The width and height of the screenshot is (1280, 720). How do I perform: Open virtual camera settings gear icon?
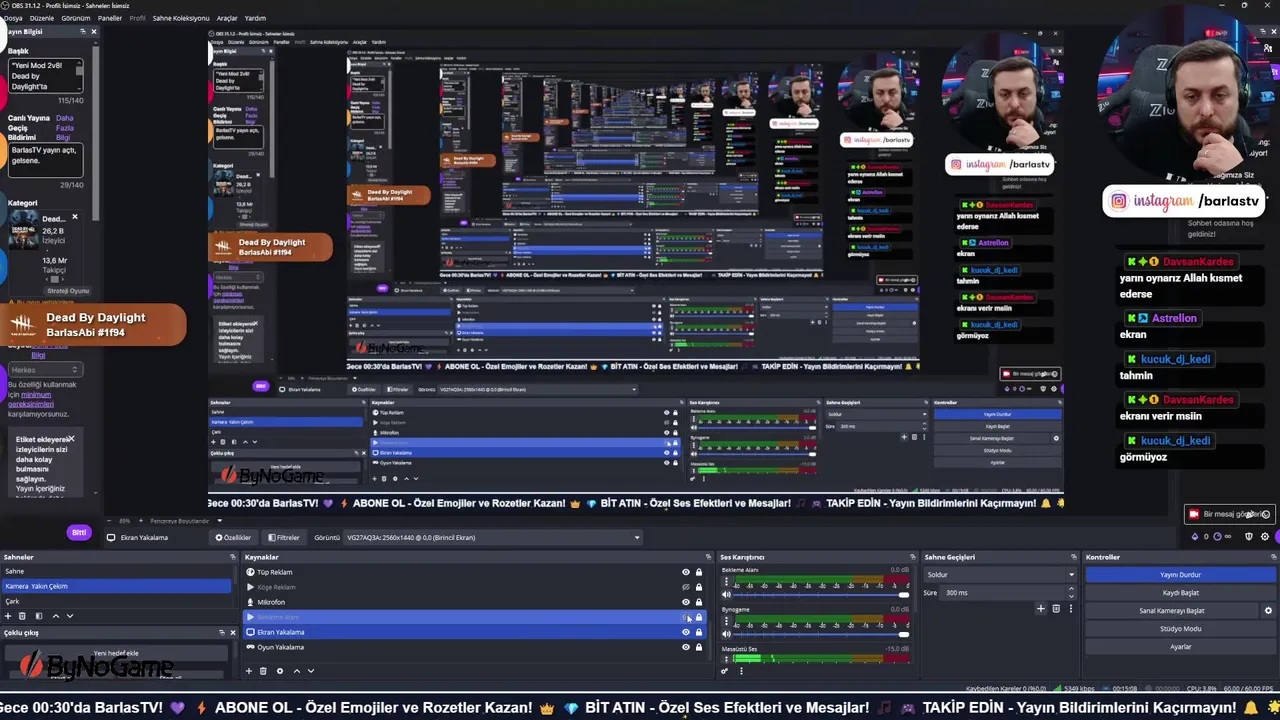[1268, 610]
